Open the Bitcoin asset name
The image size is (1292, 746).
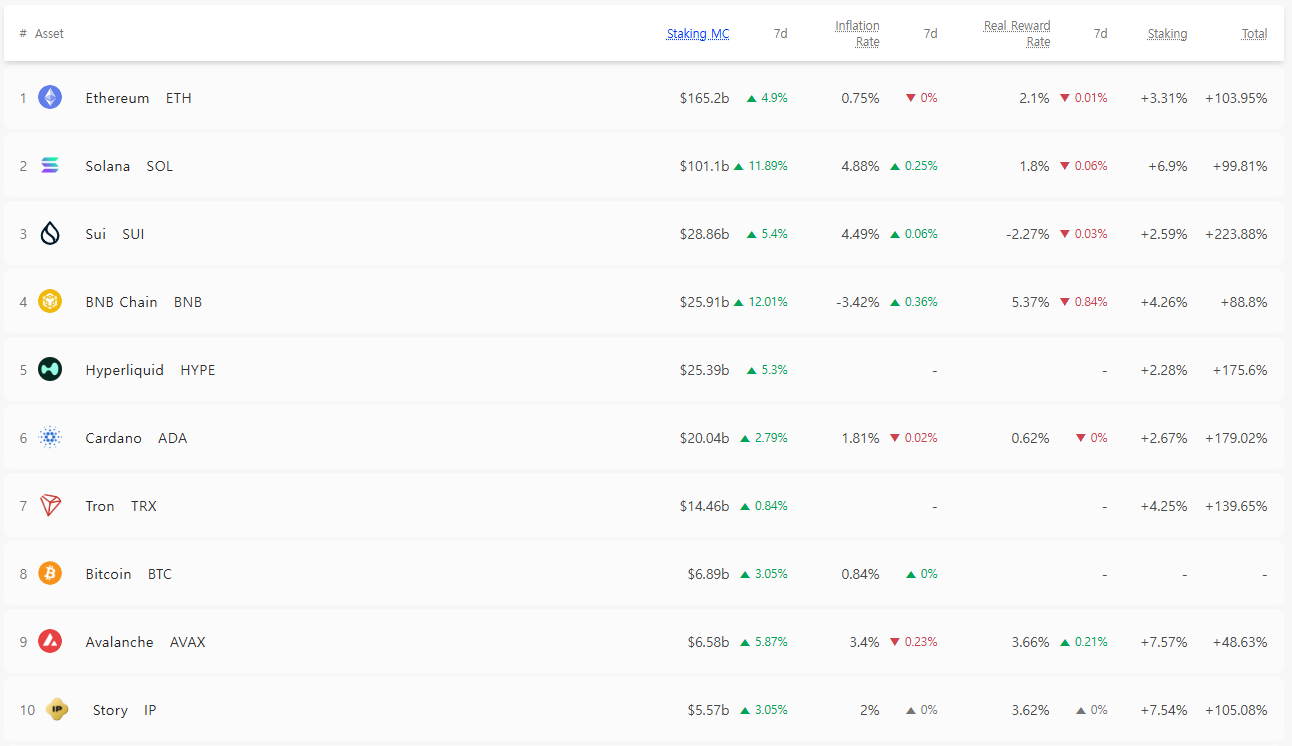tap(108, 574)
